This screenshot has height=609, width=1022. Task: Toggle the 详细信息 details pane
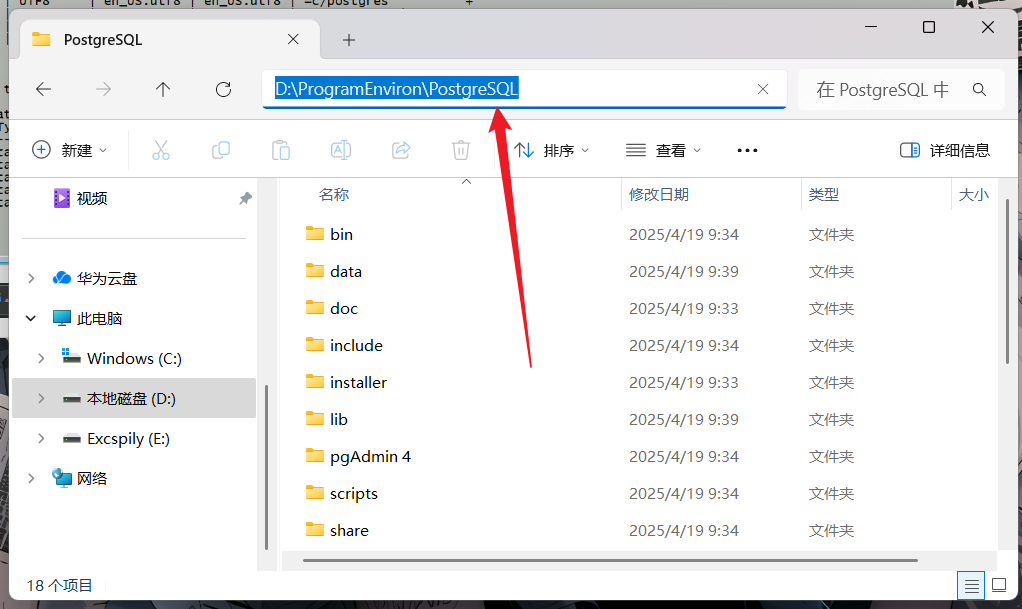944,151
